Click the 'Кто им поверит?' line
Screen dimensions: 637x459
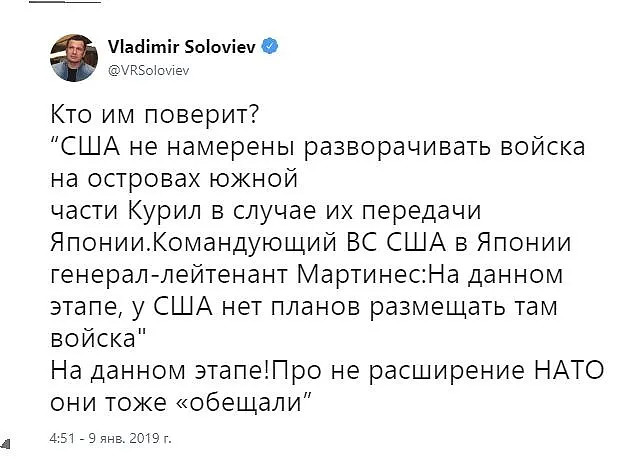pyautogui.click(x=154, y=115)
